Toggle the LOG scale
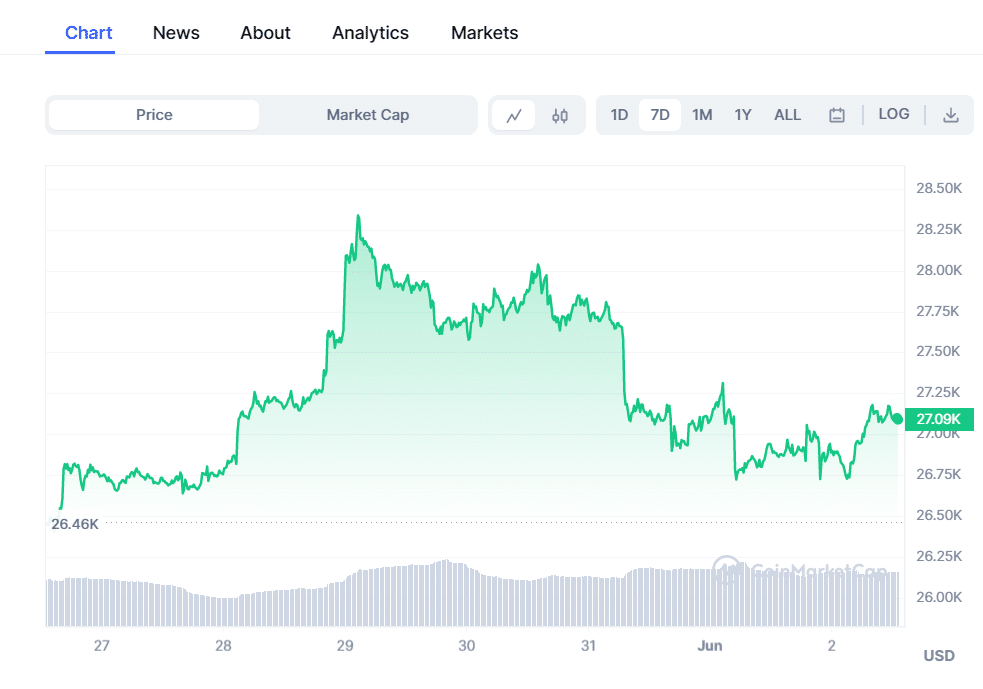Screen dimensions: 983x689 [x=893, y=114]
